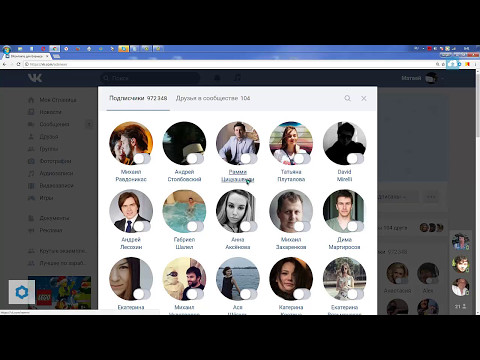Toggle switch on Михаил Равдоникас avatar
Viewport: 480px width, 360px height.
(142, 159)
